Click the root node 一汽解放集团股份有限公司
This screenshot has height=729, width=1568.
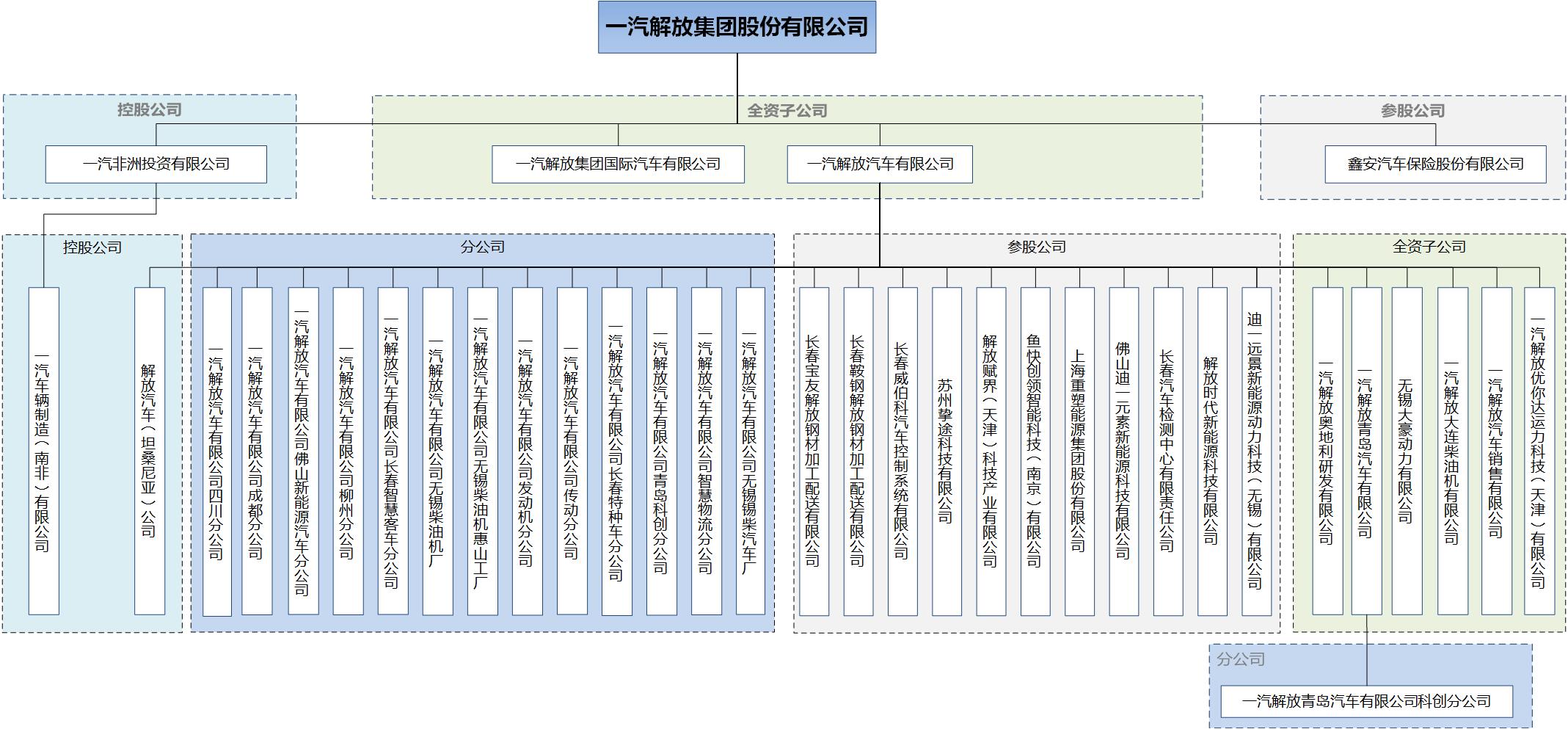(x=737, y=27)
